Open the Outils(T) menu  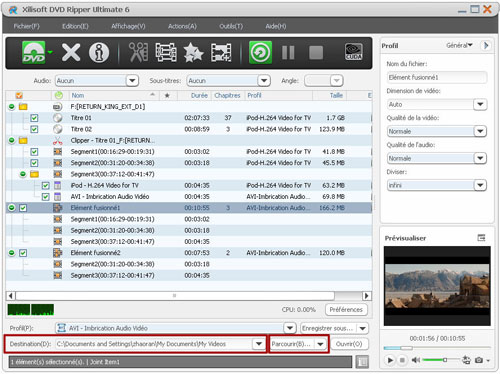[x=231, y=26]
